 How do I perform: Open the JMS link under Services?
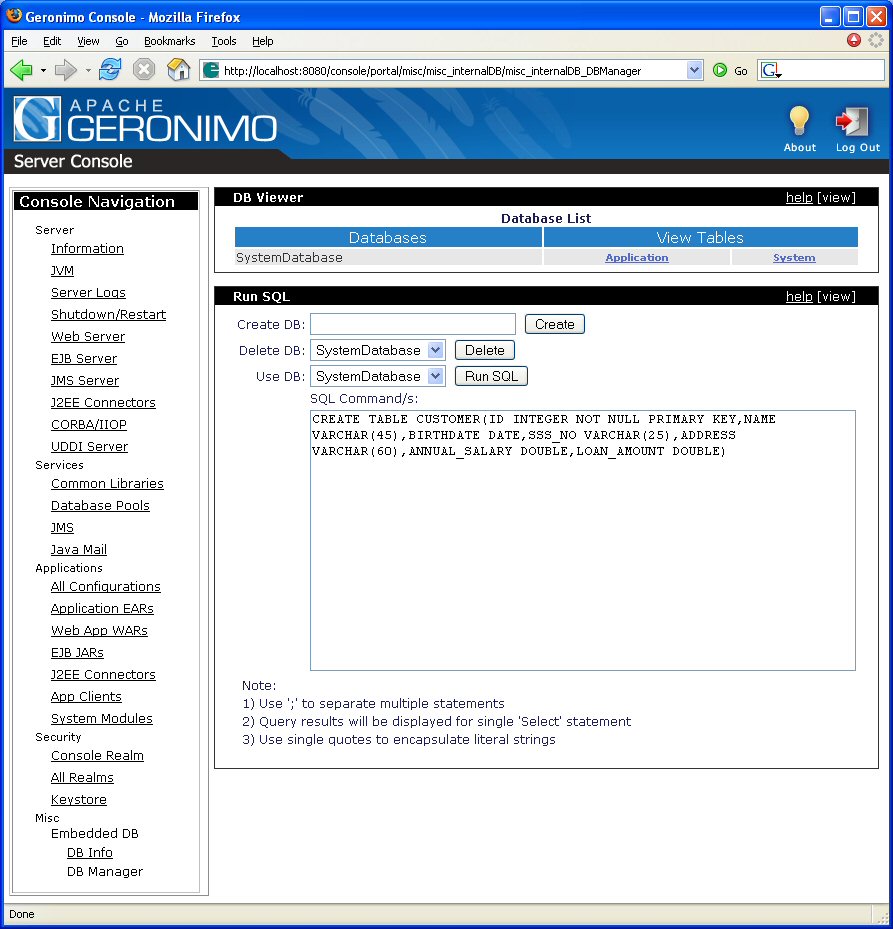pyautogui.click(x=62, y=527)
